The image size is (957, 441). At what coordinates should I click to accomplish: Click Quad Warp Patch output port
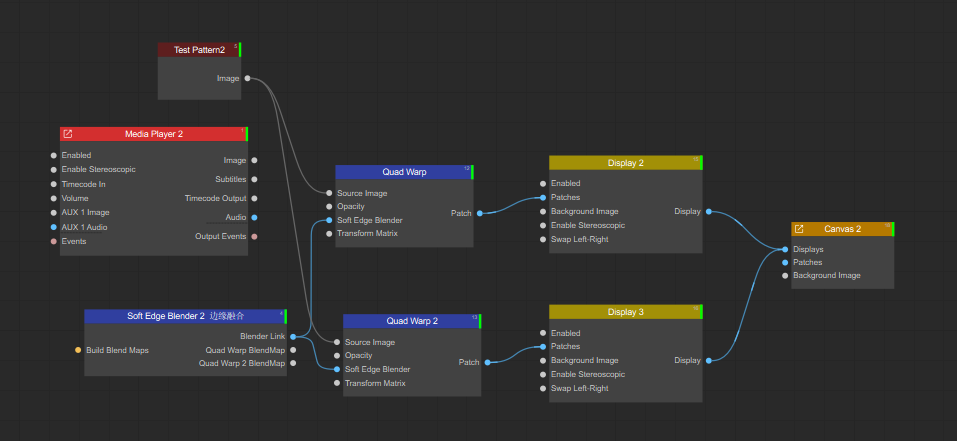tap(480, 213)
